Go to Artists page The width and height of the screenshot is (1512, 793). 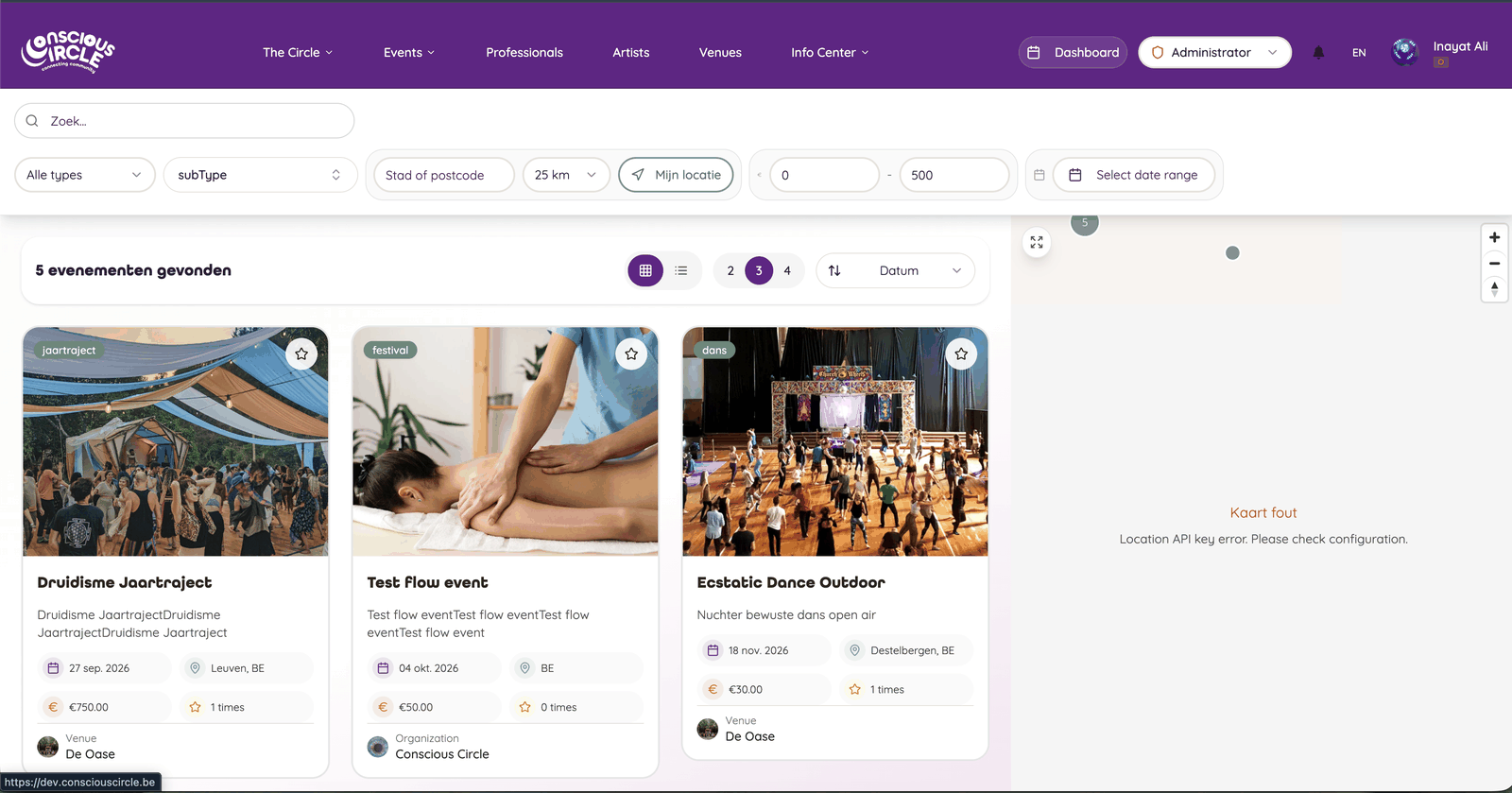(631, 53)
